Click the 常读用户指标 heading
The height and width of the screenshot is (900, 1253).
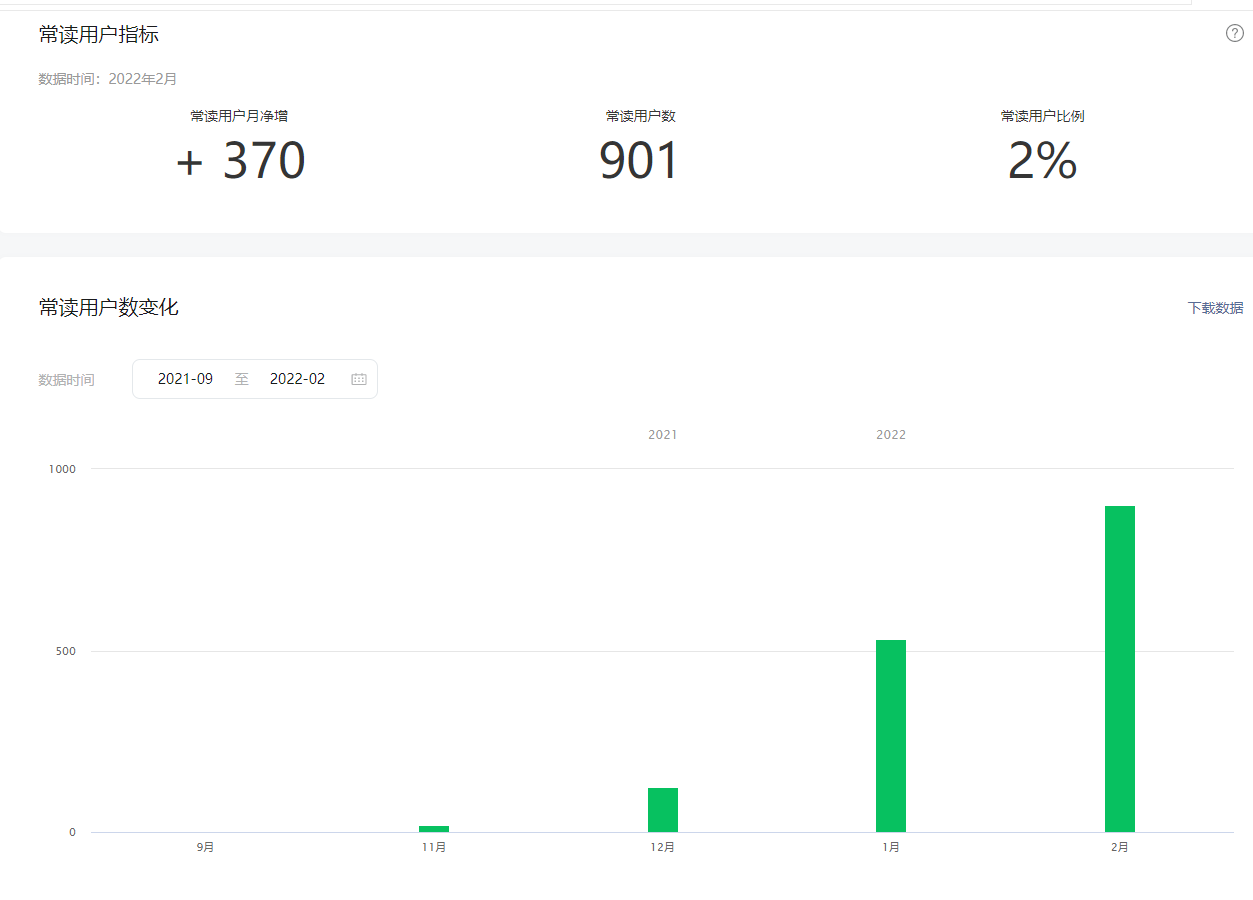[98, 35]
